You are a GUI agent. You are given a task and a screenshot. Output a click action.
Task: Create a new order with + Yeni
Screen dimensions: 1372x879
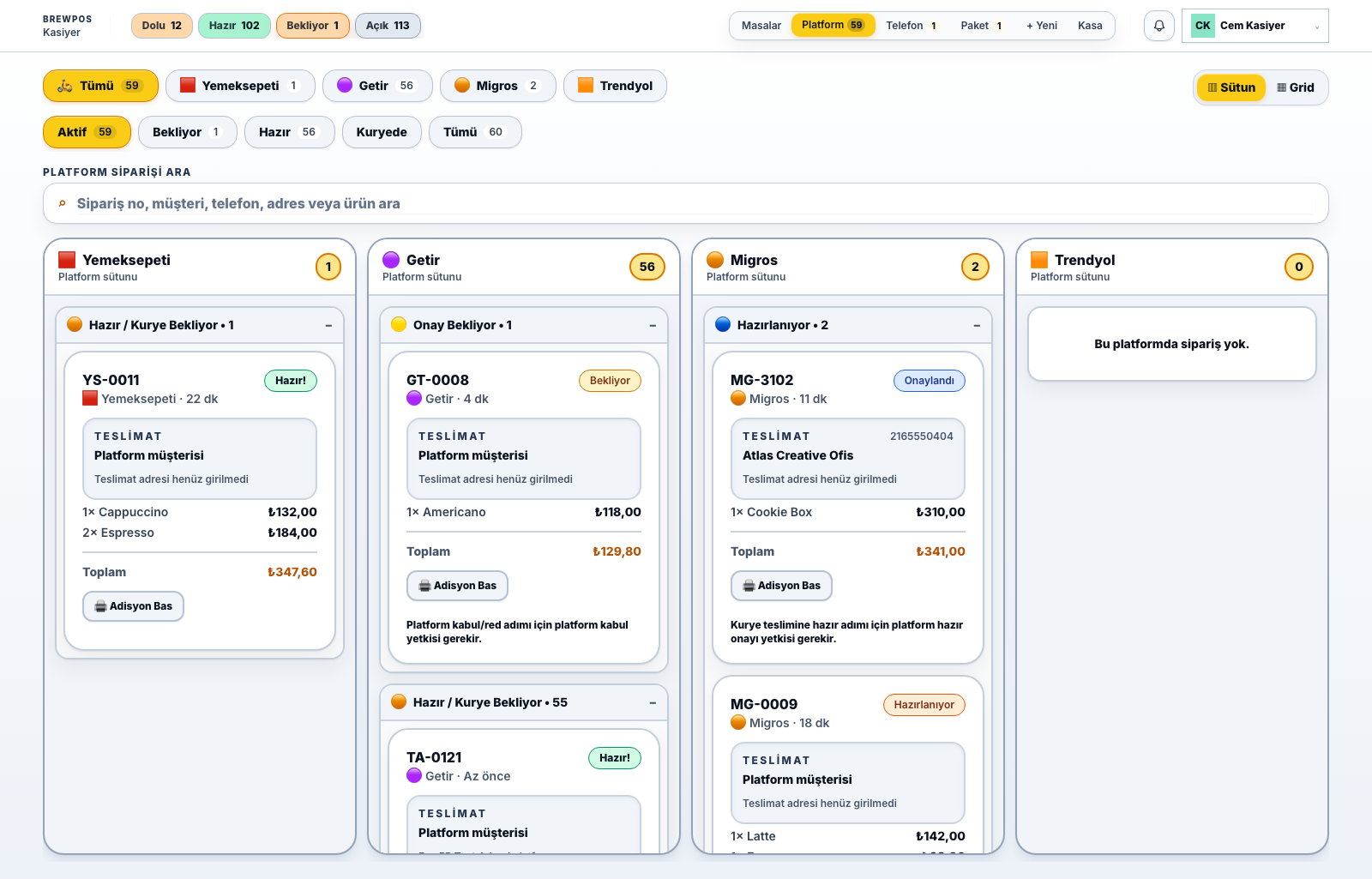1041,26
